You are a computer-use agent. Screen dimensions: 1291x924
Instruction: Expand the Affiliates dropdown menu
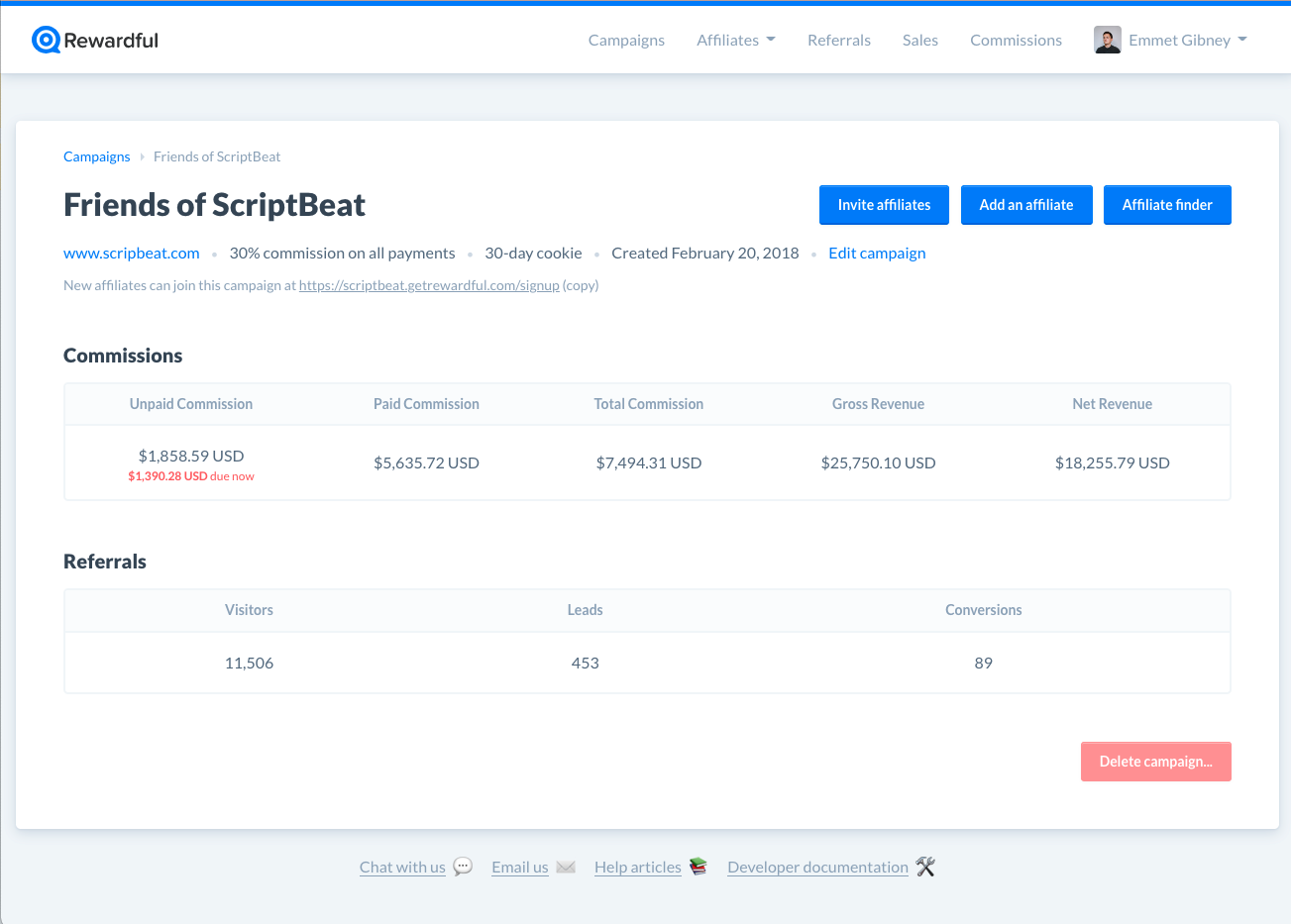point(735,41)
